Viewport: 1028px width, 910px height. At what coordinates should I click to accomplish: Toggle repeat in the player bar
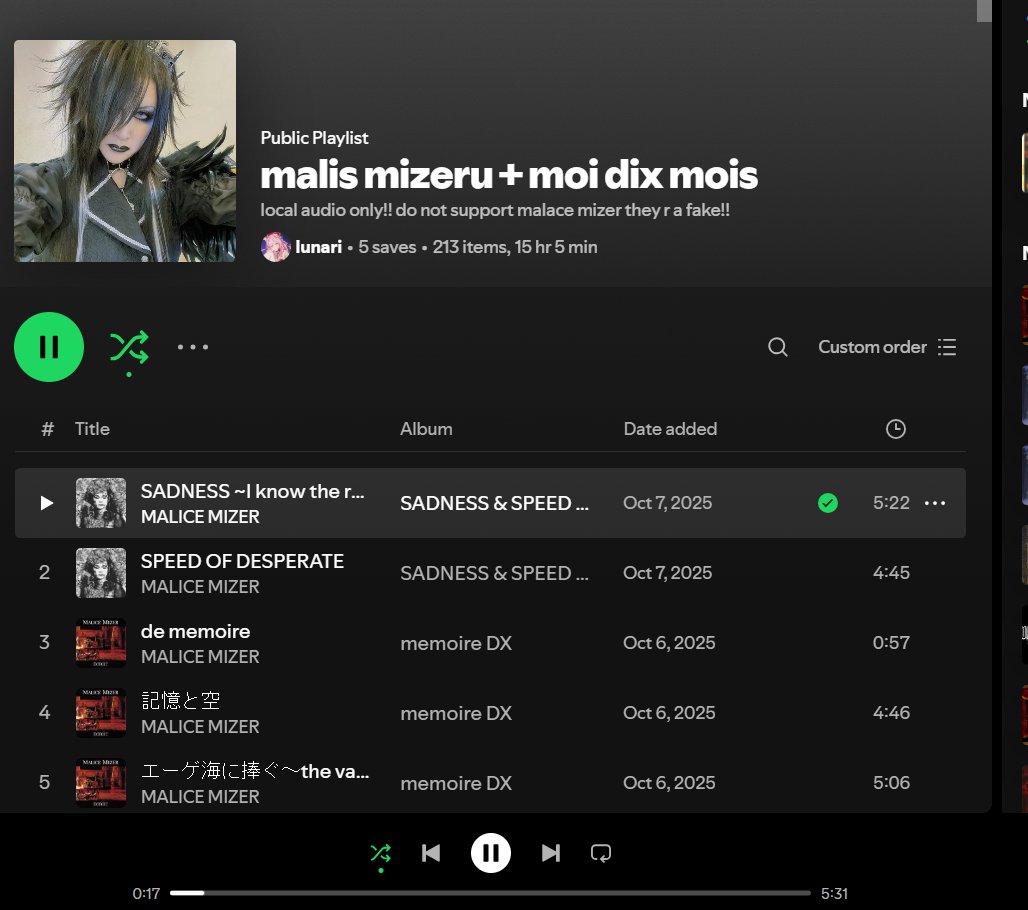[601, 853]
